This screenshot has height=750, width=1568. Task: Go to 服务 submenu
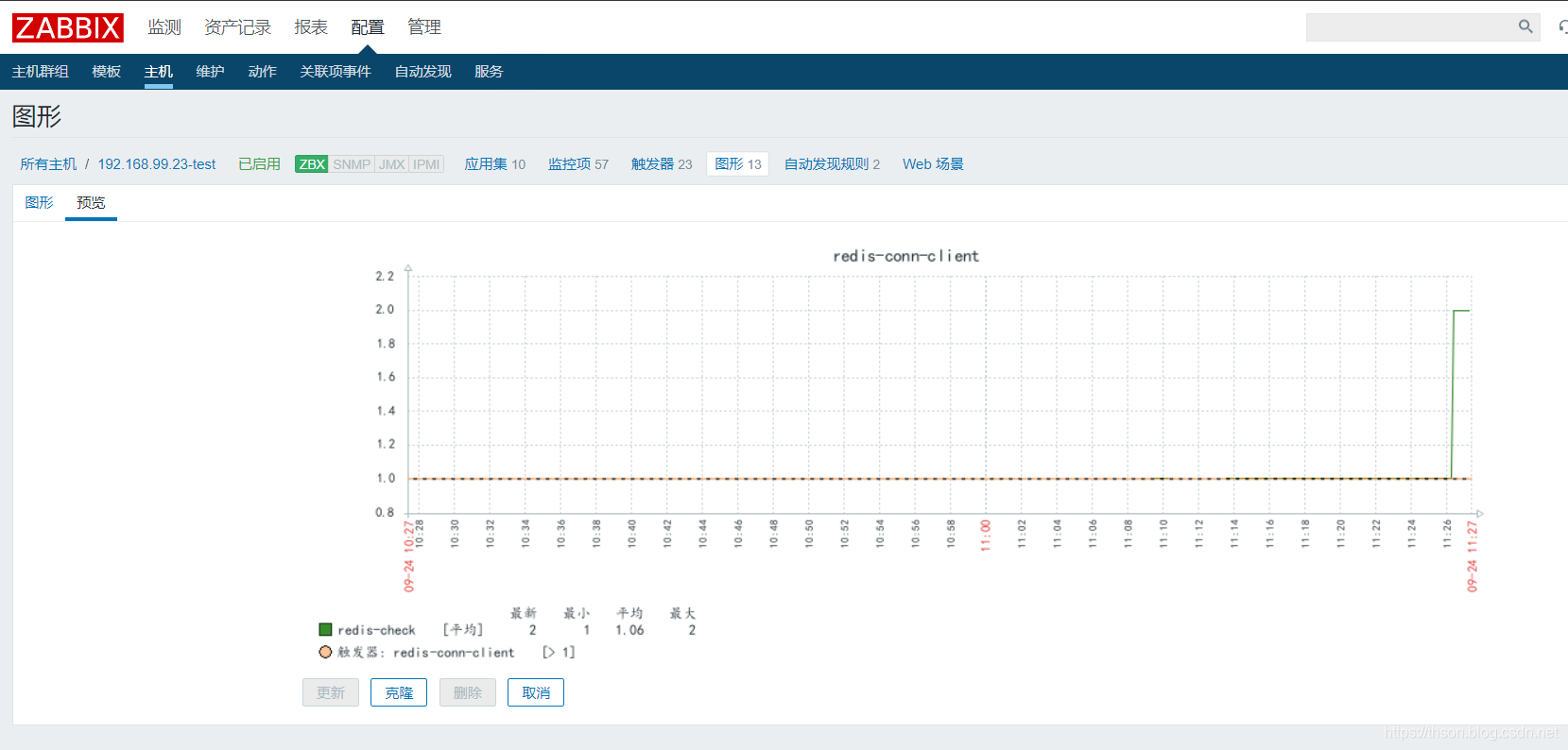(x=489, y=72)
